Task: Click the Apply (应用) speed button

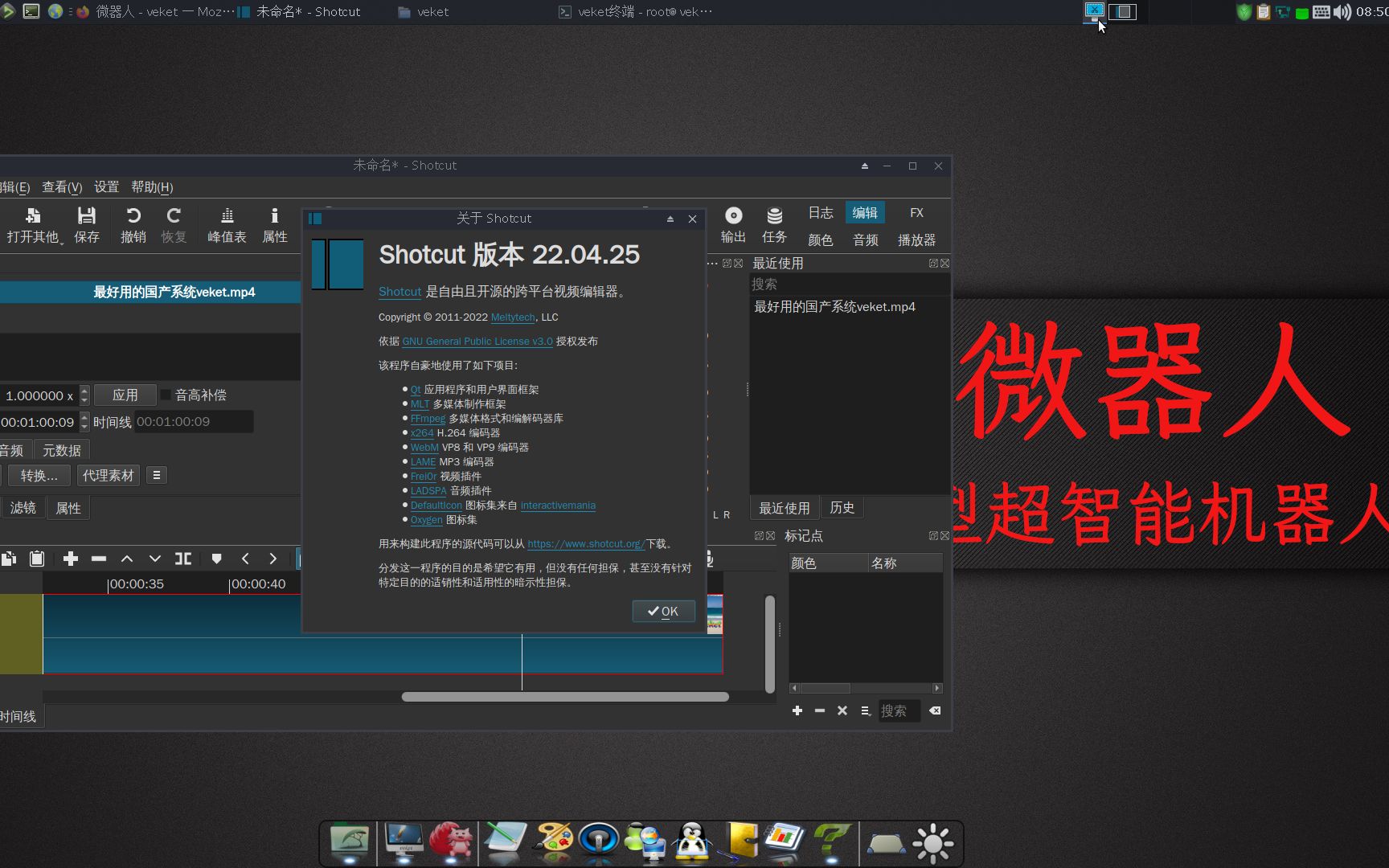Action: click(125, 395)
